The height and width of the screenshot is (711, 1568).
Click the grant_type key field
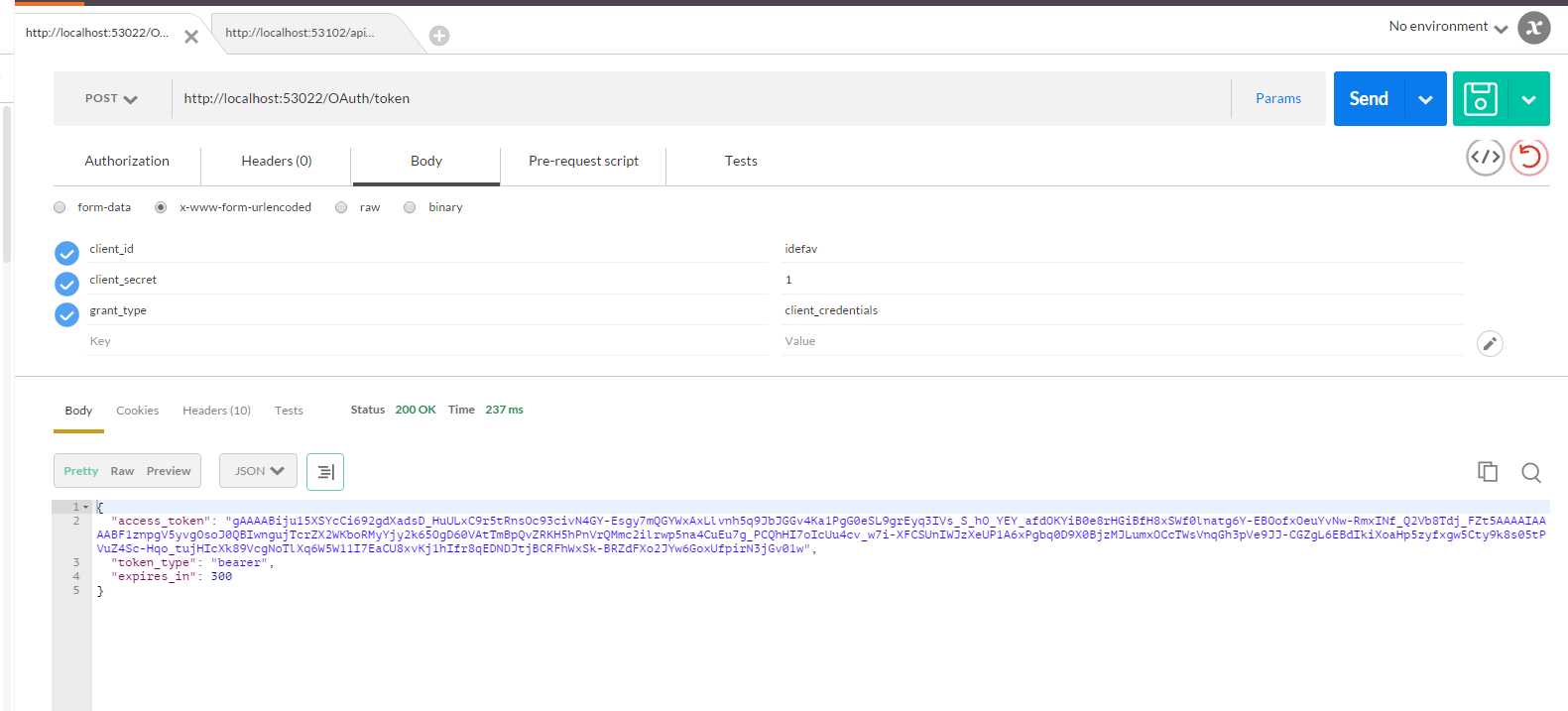pos(427,310)
